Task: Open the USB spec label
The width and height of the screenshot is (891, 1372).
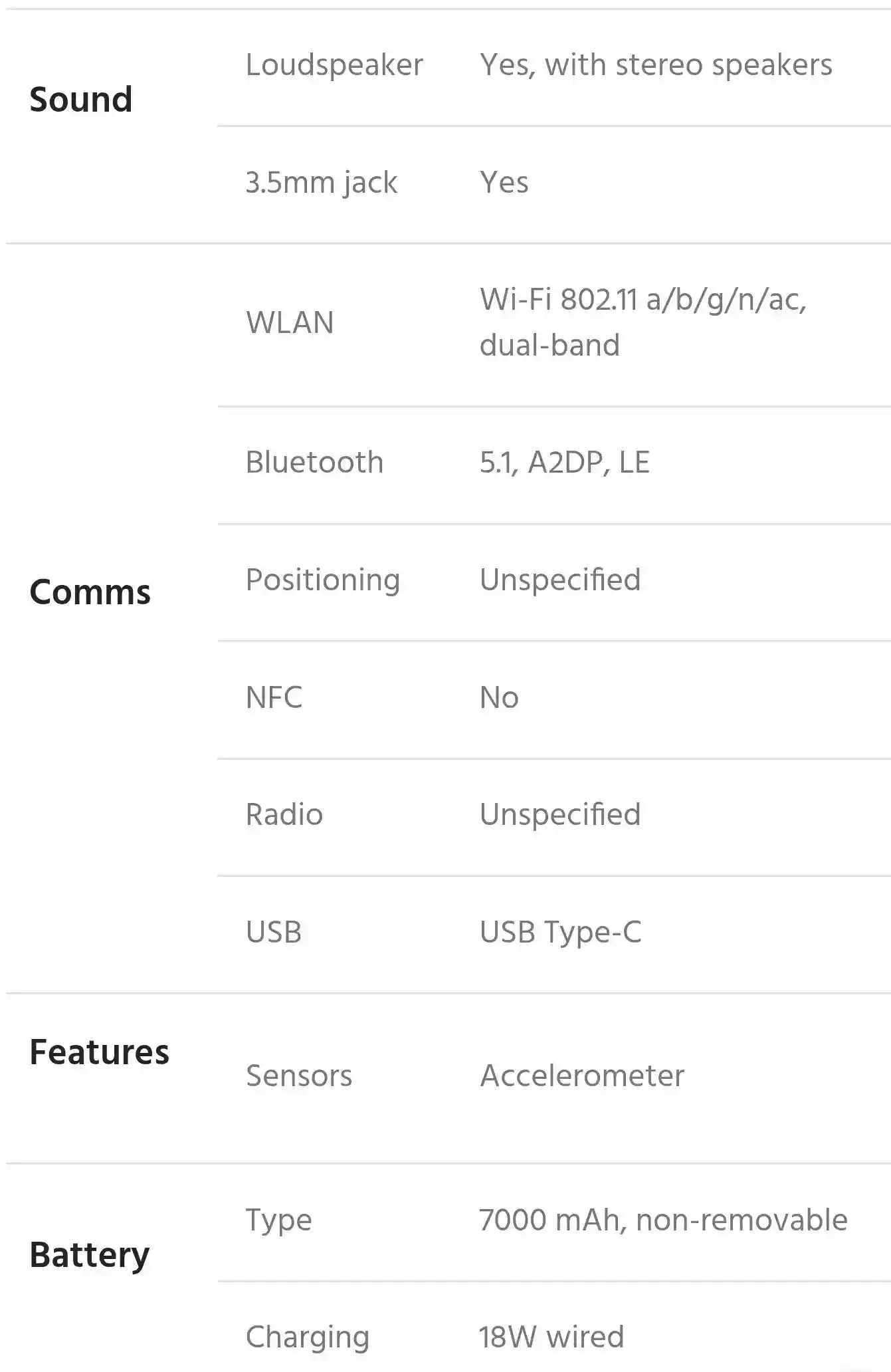Action: [274, 932]
